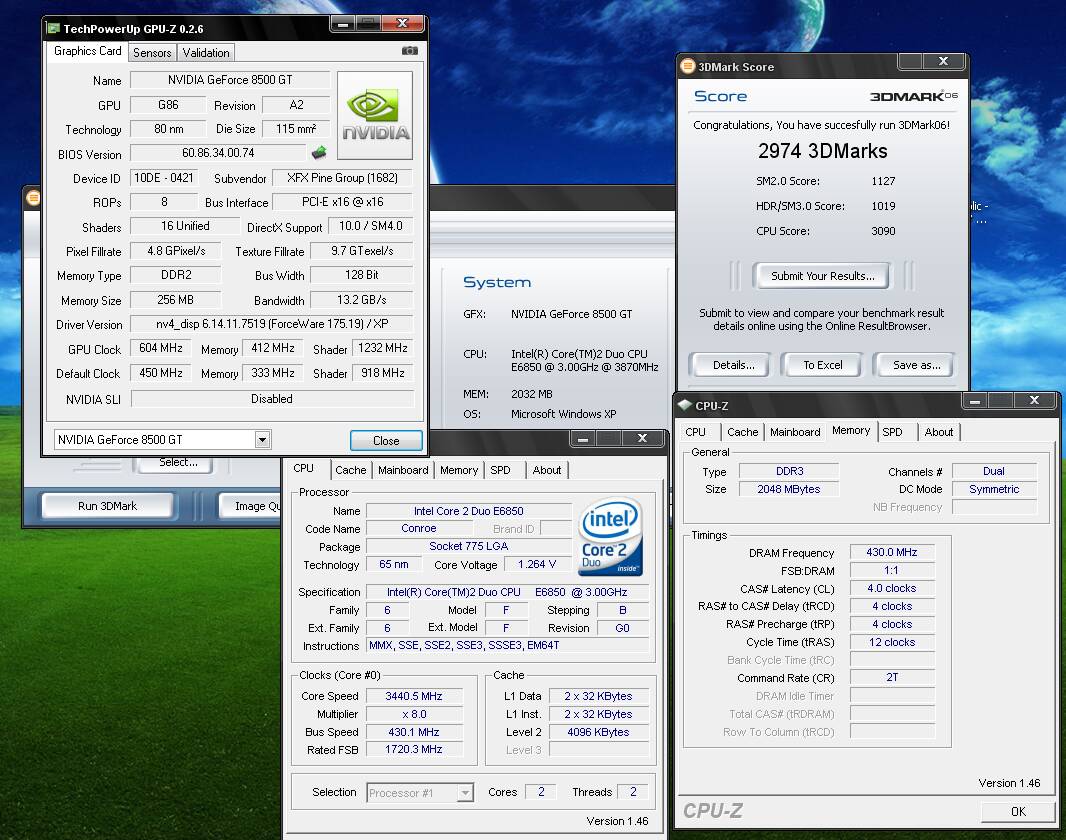This screenshot has height=840, width=1066.
Task: Click the Save as... button in 3DMark Score
Action: (x=914, y=365)
